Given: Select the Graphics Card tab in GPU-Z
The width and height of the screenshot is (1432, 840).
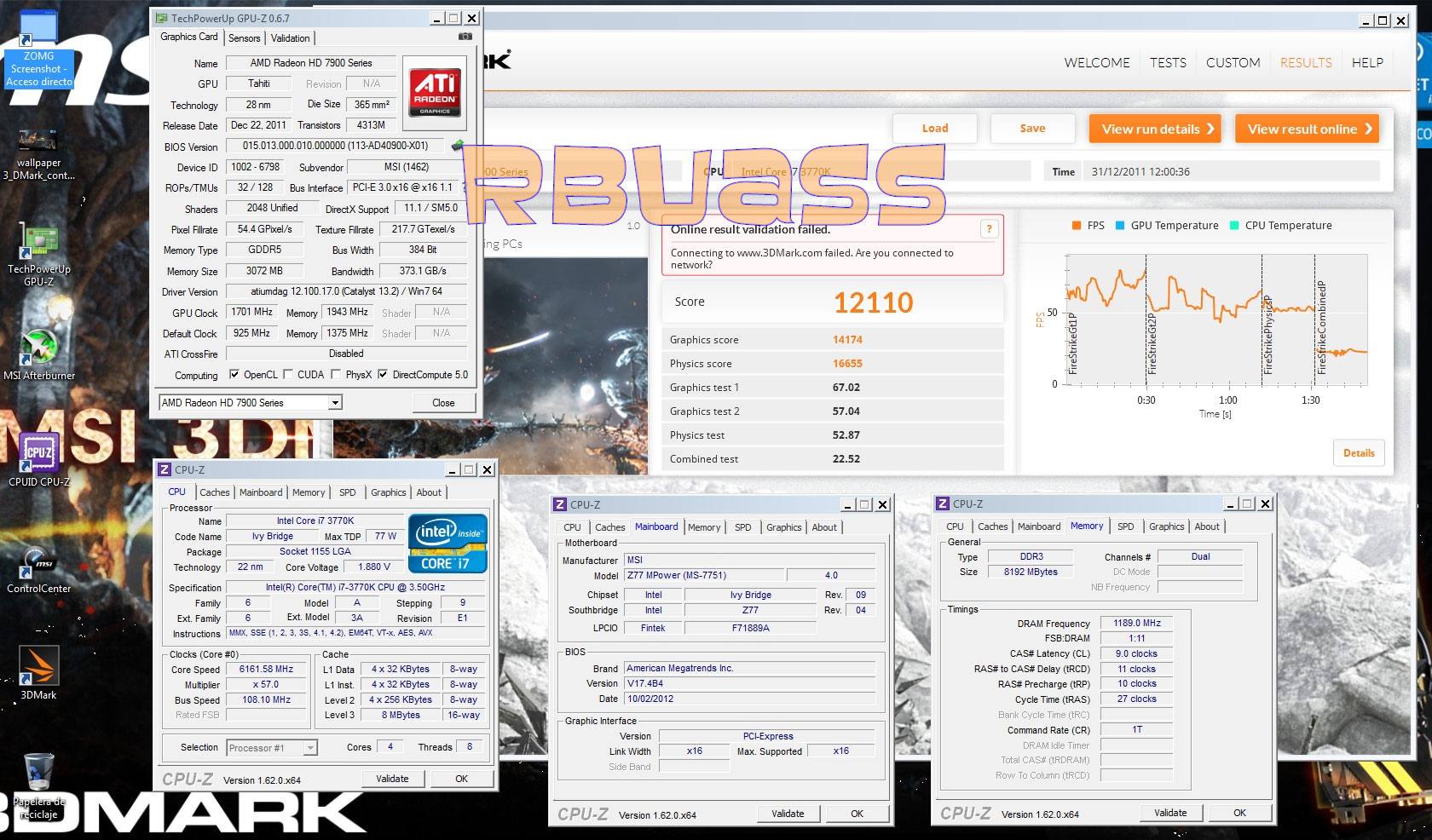Looking at the screenshot, I should click(189, 37).
